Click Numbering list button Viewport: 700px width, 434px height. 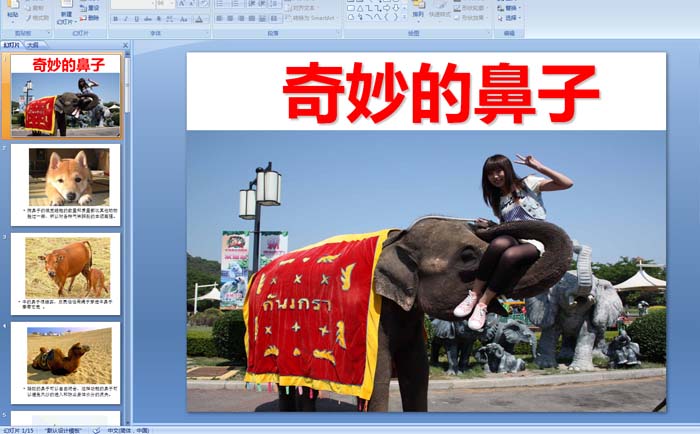click(x=236, y=4)
